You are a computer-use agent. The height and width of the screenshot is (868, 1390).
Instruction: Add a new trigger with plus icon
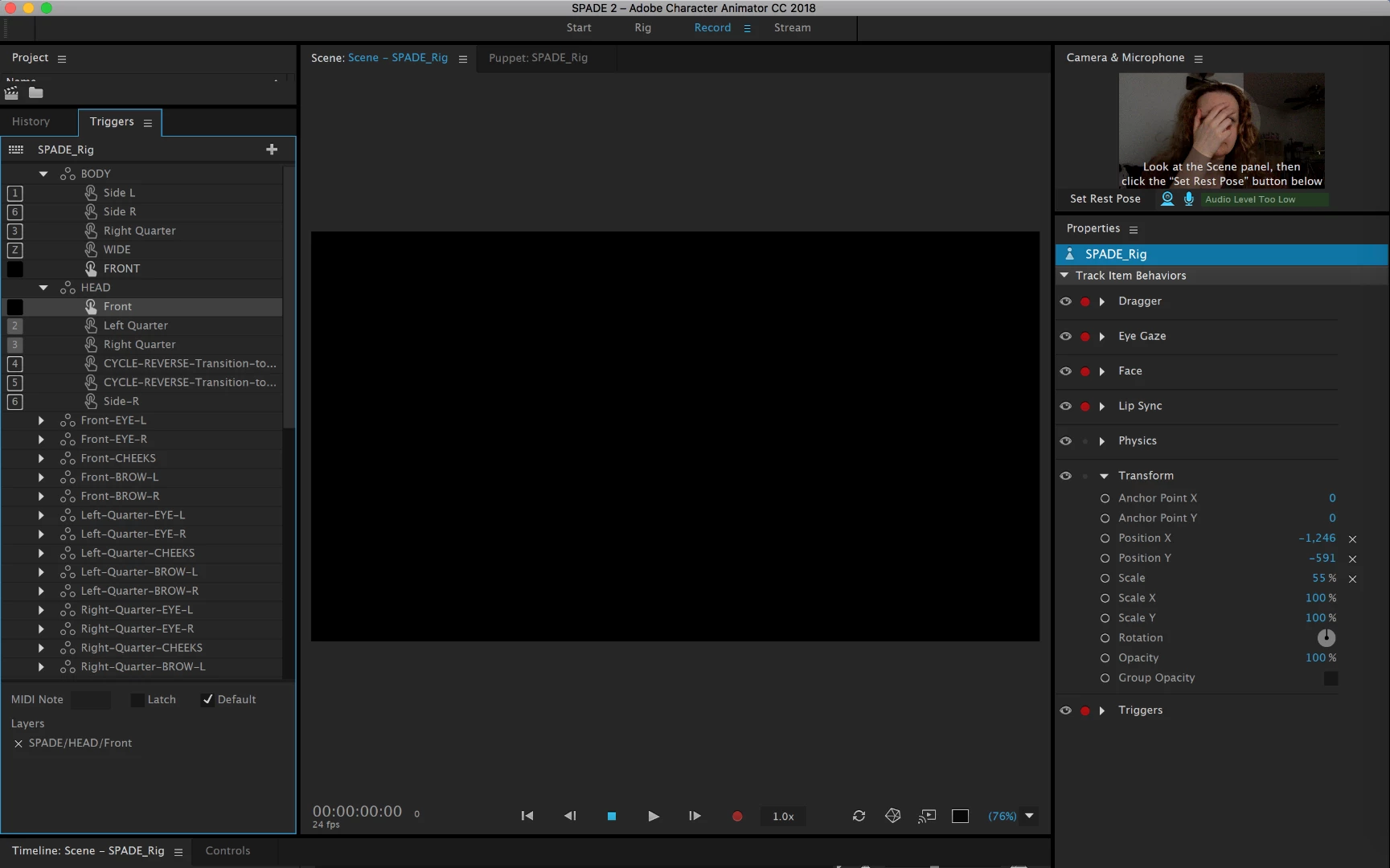(272, 149)
